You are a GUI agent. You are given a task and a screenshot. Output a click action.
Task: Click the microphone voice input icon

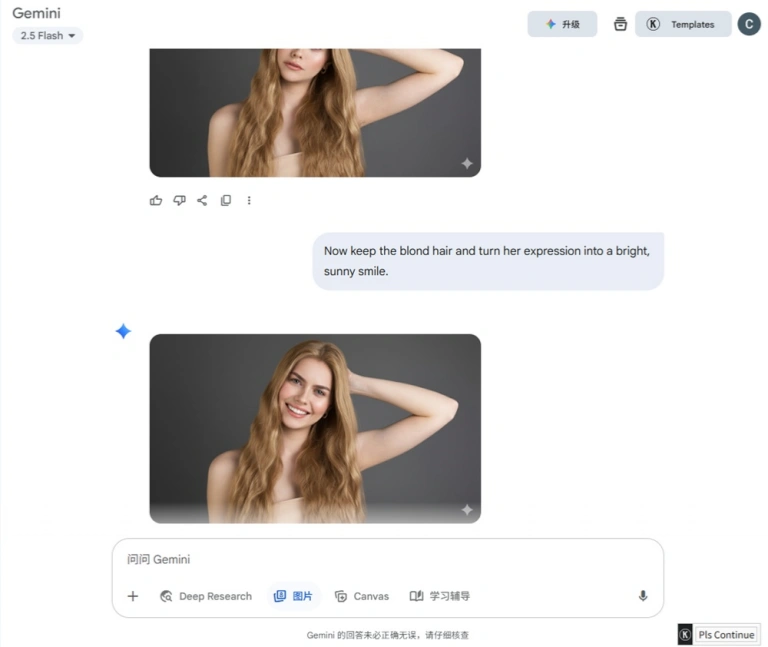pos(643,596)
